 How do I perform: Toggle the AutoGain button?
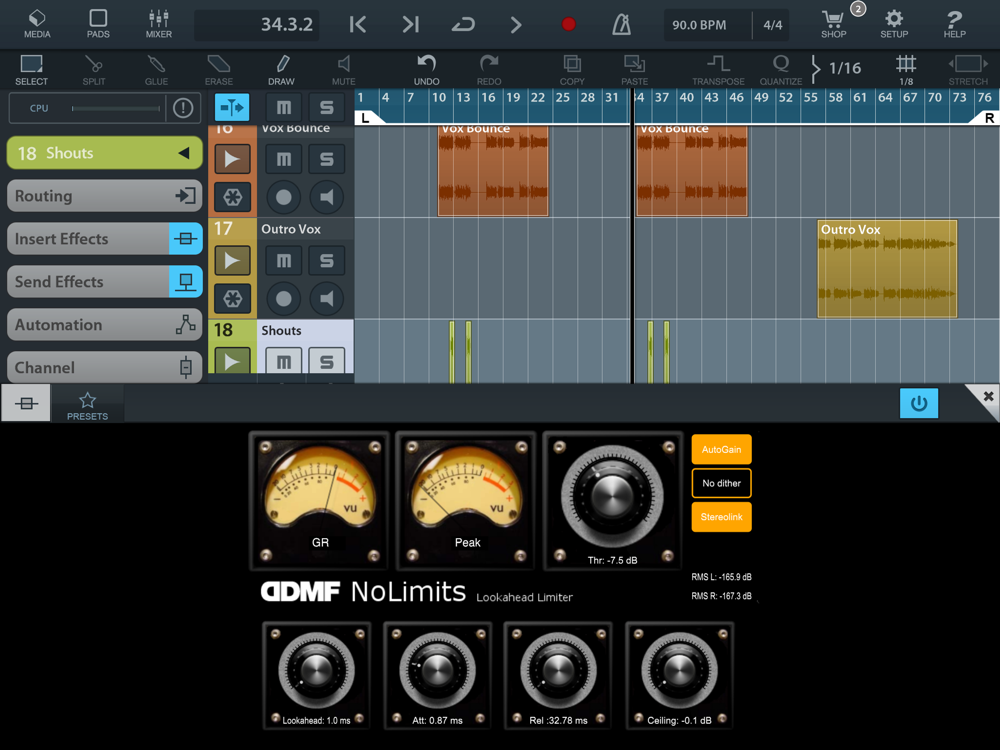721,450
